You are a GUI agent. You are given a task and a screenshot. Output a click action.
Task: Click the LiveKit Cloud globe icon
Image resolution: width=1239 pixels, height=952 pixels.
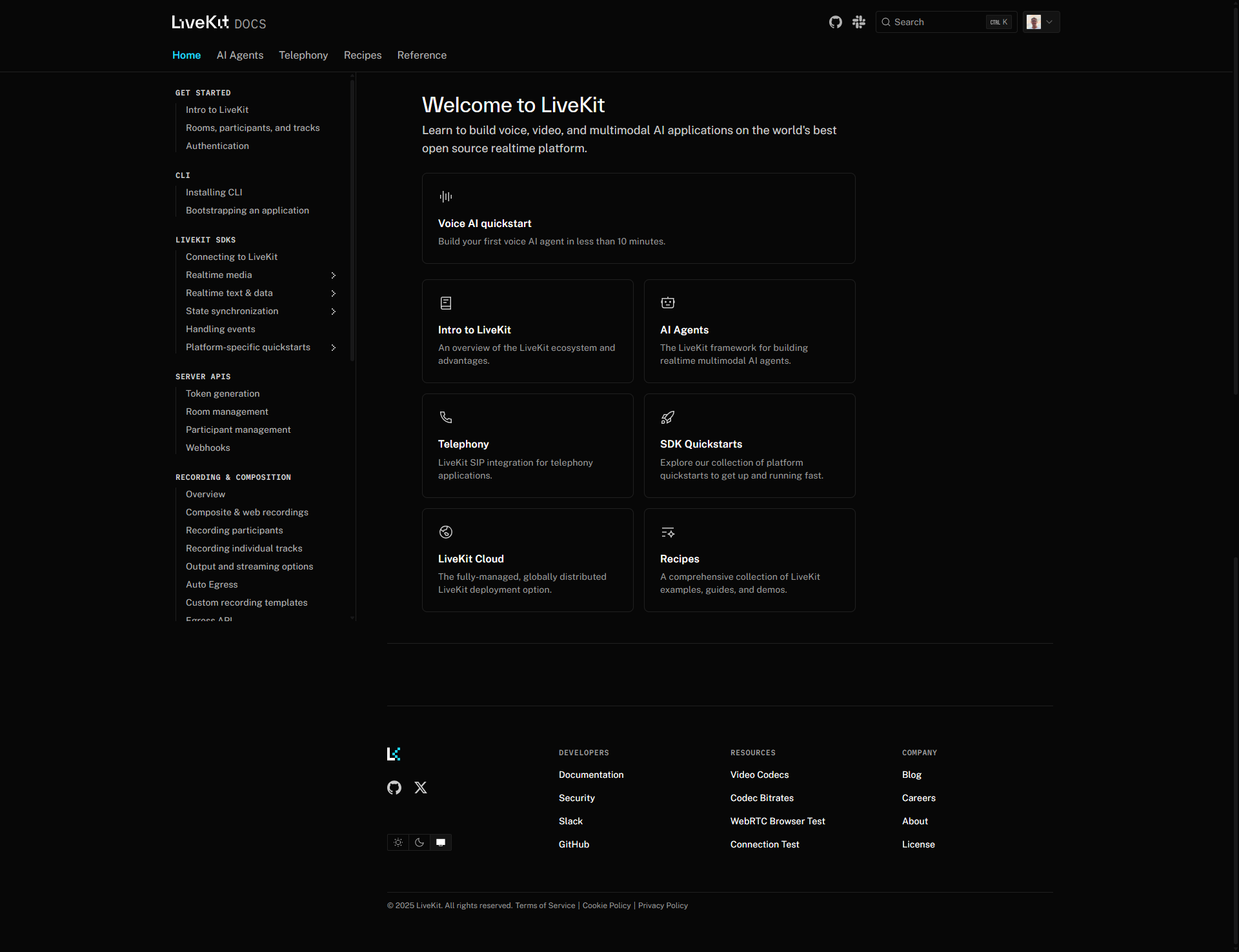click(x=446, y=532)
